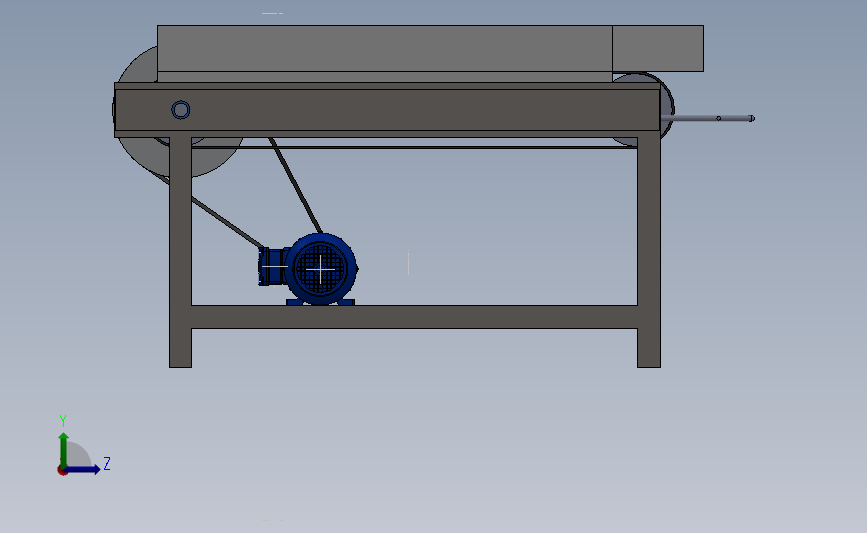Screen dimensions: 867x533
Task: Pick the motor's flanged end housing
Action: [271, 266]
